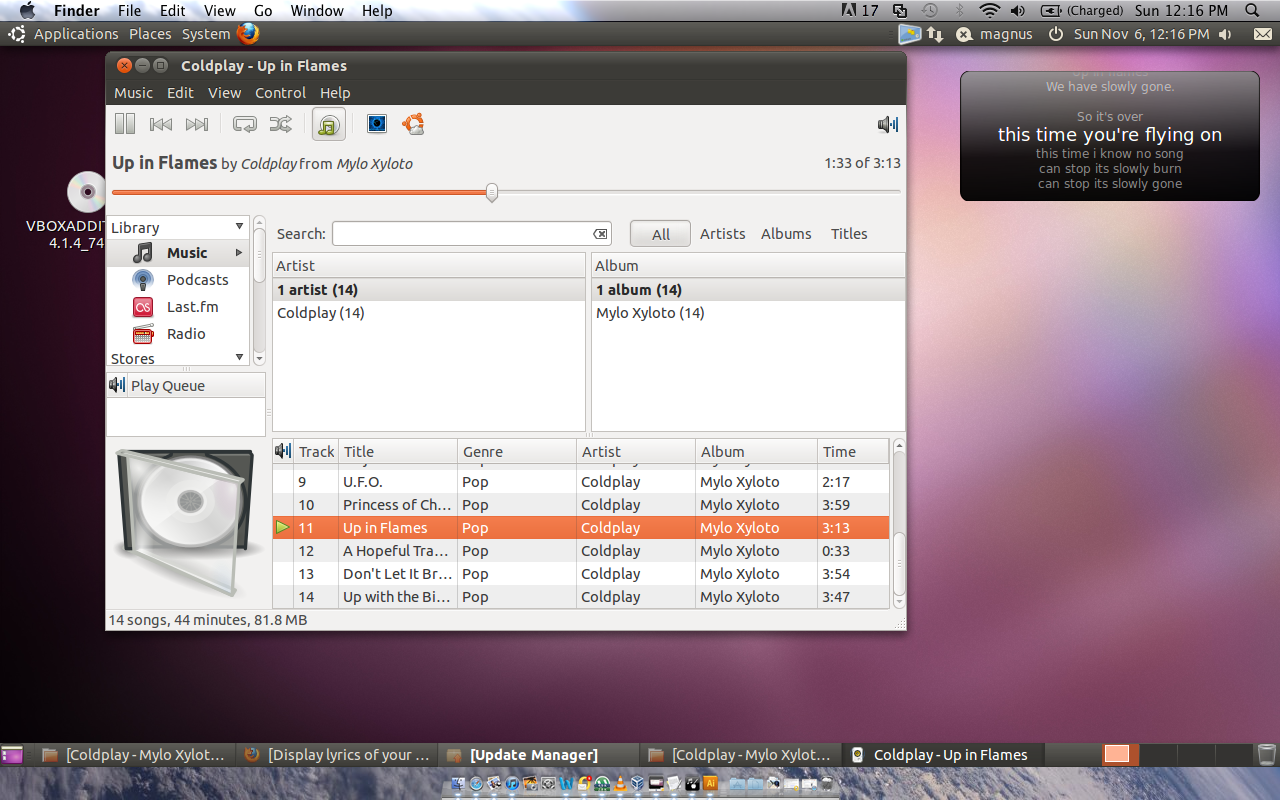The image size is (1280, 800).
Task: Click the Bluetooth icon in Mac menu bar
Action: (960, 11)
